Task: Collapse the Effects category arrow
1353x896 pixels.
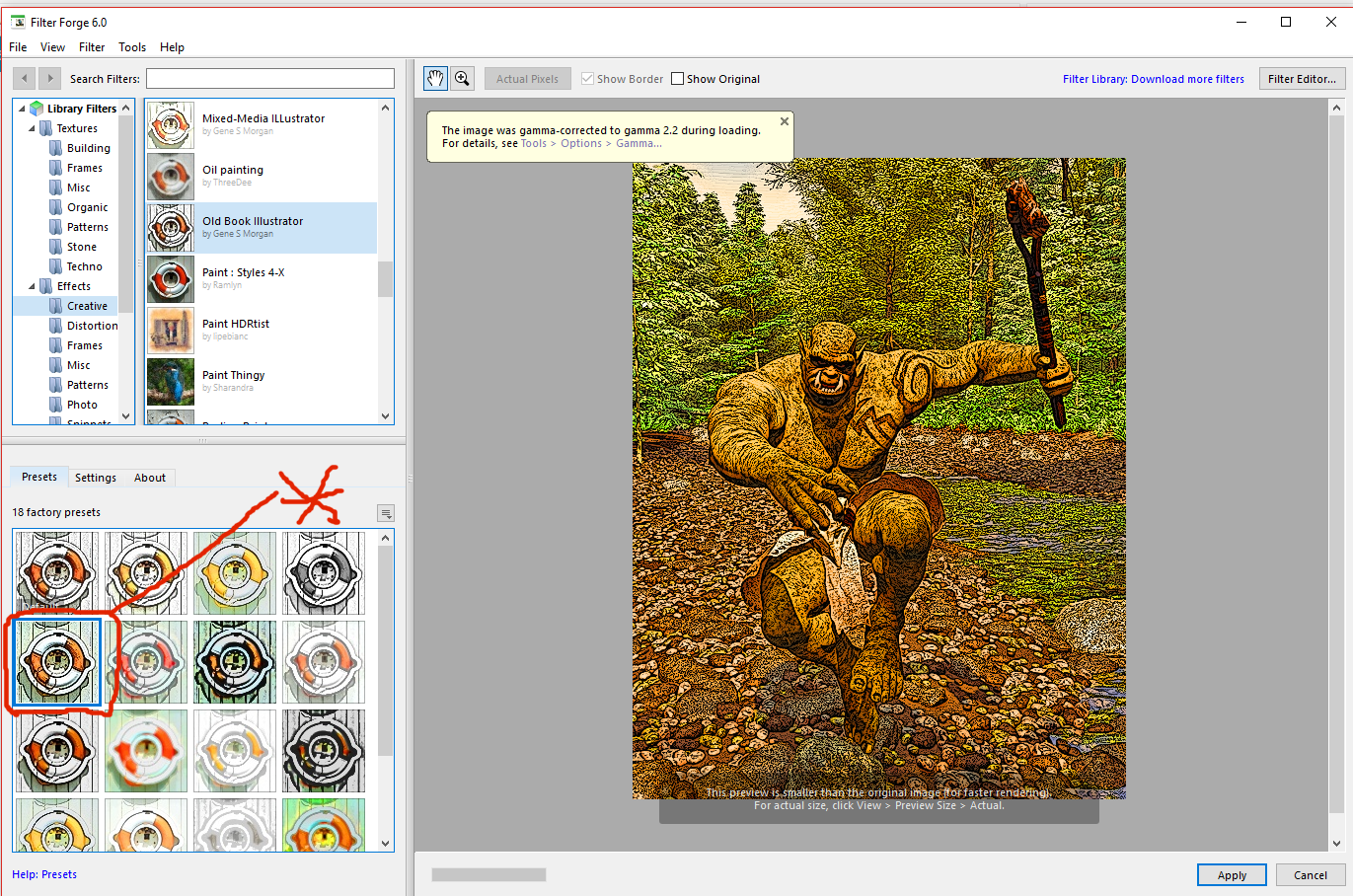Action: 32,286
